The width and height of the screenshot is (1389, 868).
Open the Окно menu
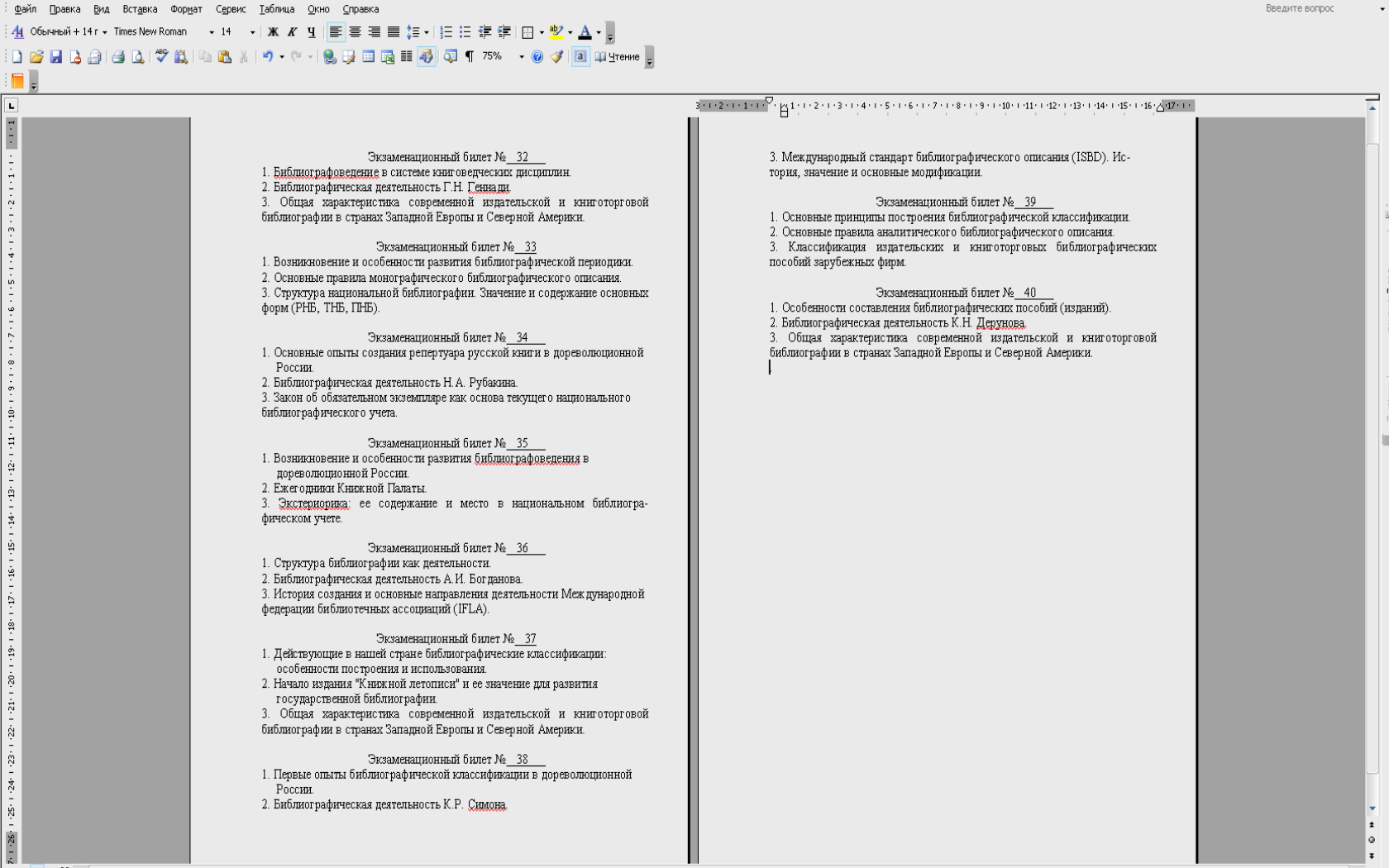[x=318, y=9]
